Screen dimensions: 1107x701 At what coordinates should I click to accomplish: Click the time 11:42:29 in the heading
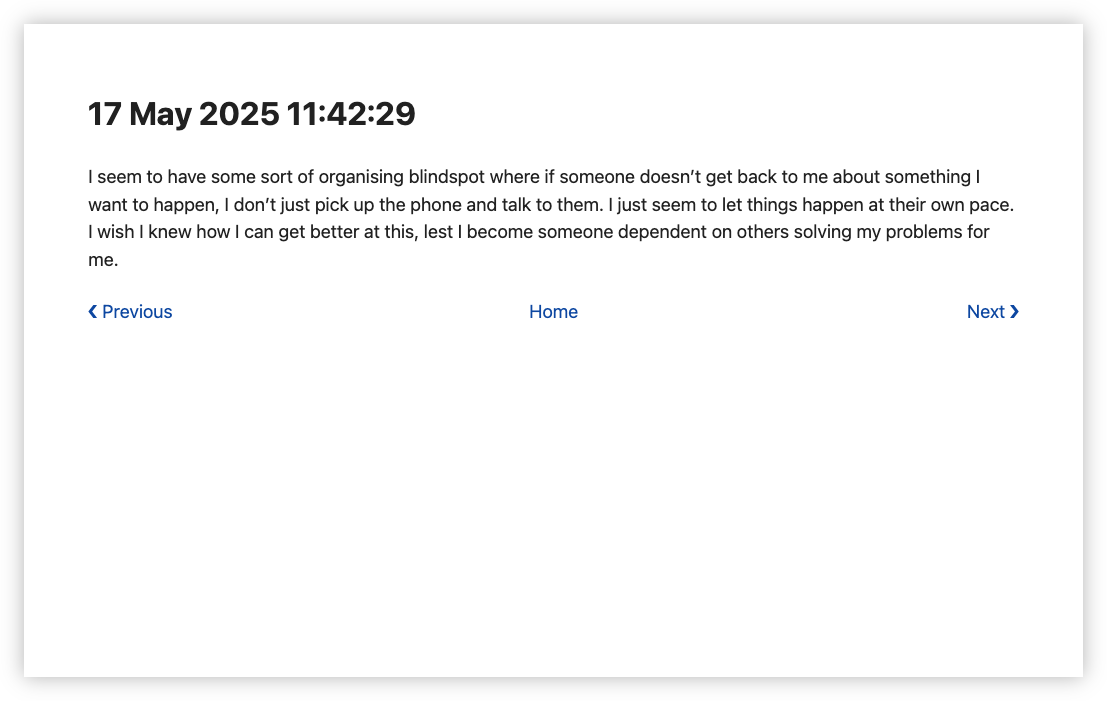[x=352, y=114]
